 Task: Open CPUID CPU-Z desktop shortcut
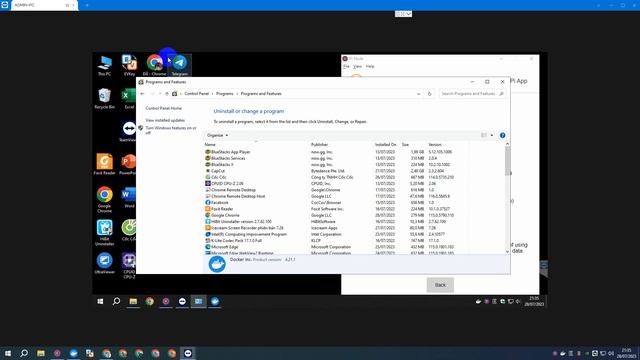tap(129, 266)
